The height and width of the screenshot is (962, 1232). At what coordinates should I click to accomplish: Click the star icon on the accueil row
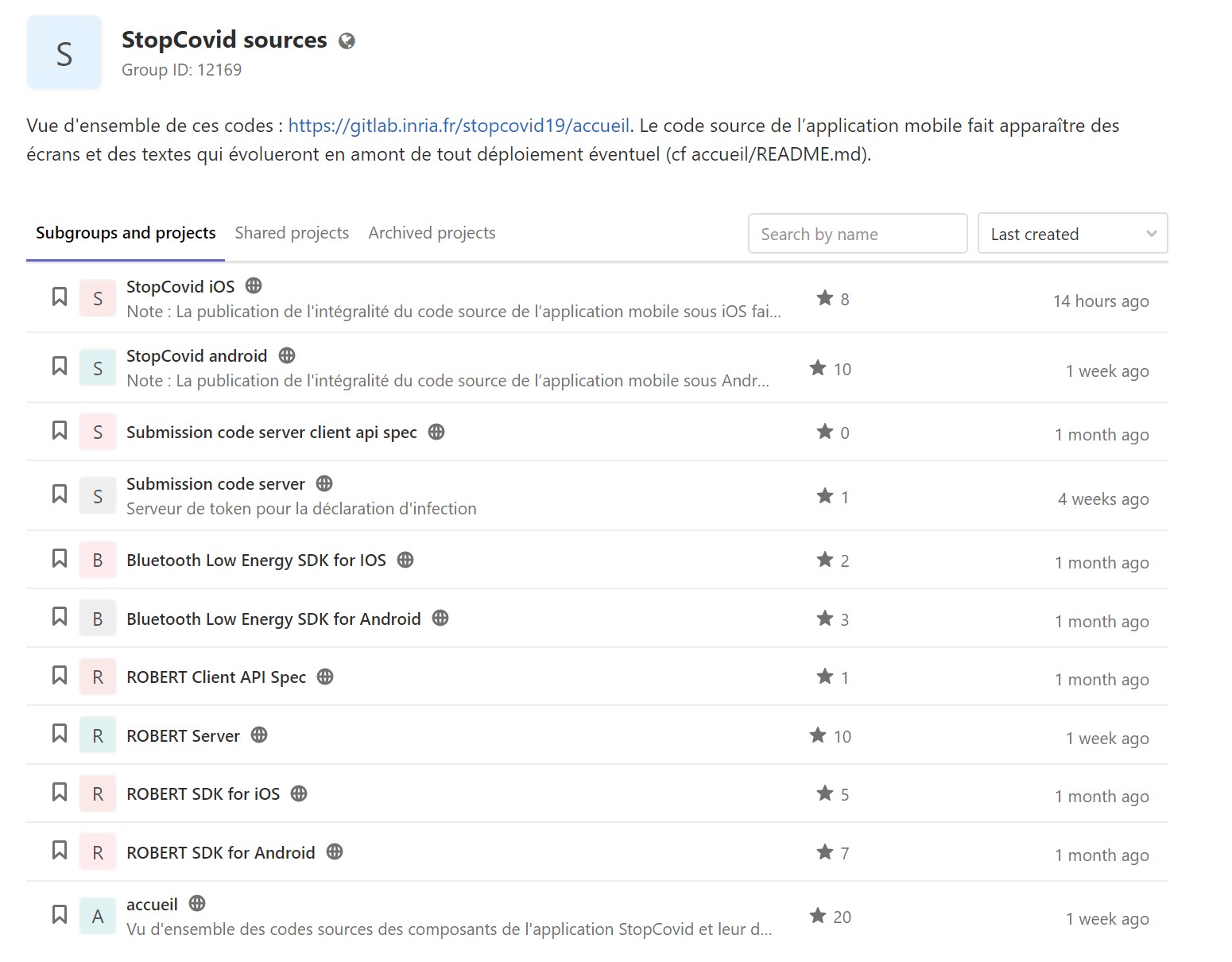coord(817,916)
